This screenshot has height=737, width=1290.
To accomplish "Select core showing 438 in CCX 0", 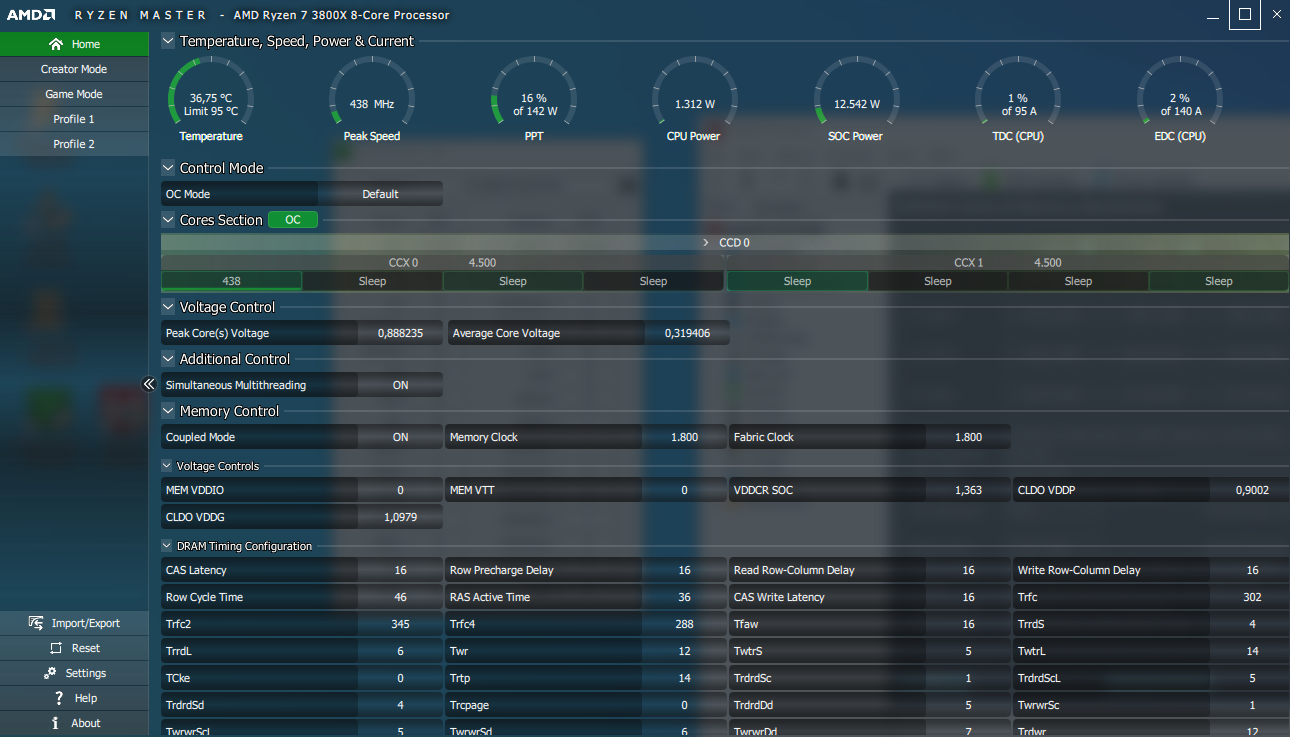I will coord(231,281).
